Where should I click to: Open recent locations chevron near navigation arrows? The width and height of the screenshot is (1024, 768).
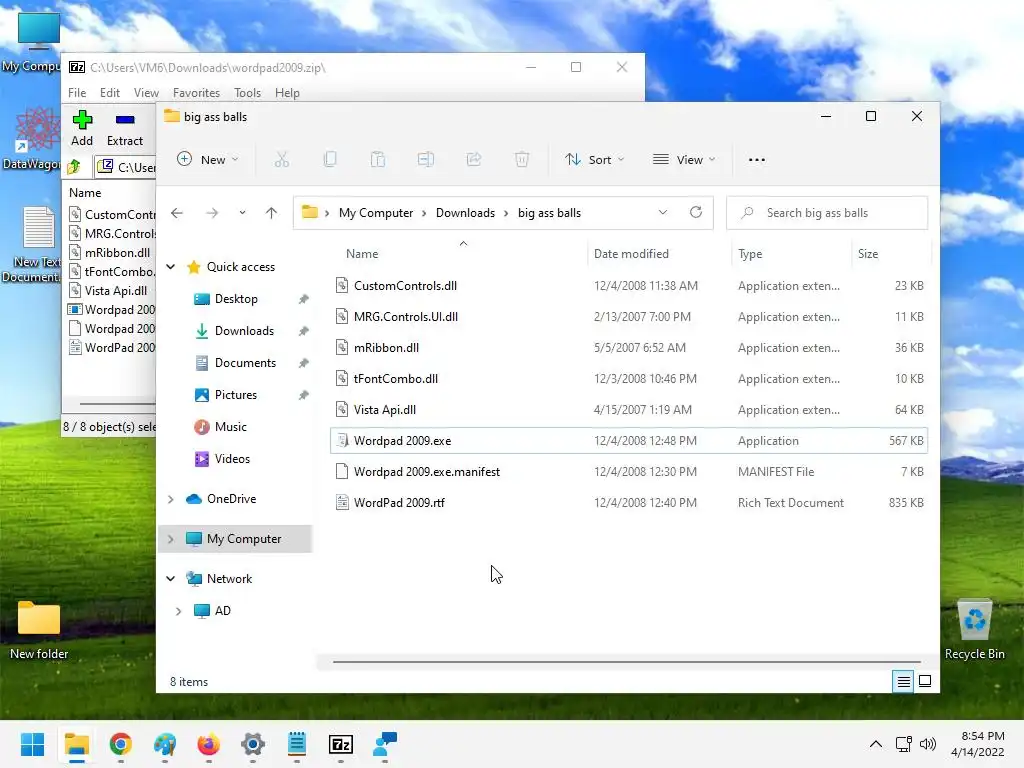242,213
